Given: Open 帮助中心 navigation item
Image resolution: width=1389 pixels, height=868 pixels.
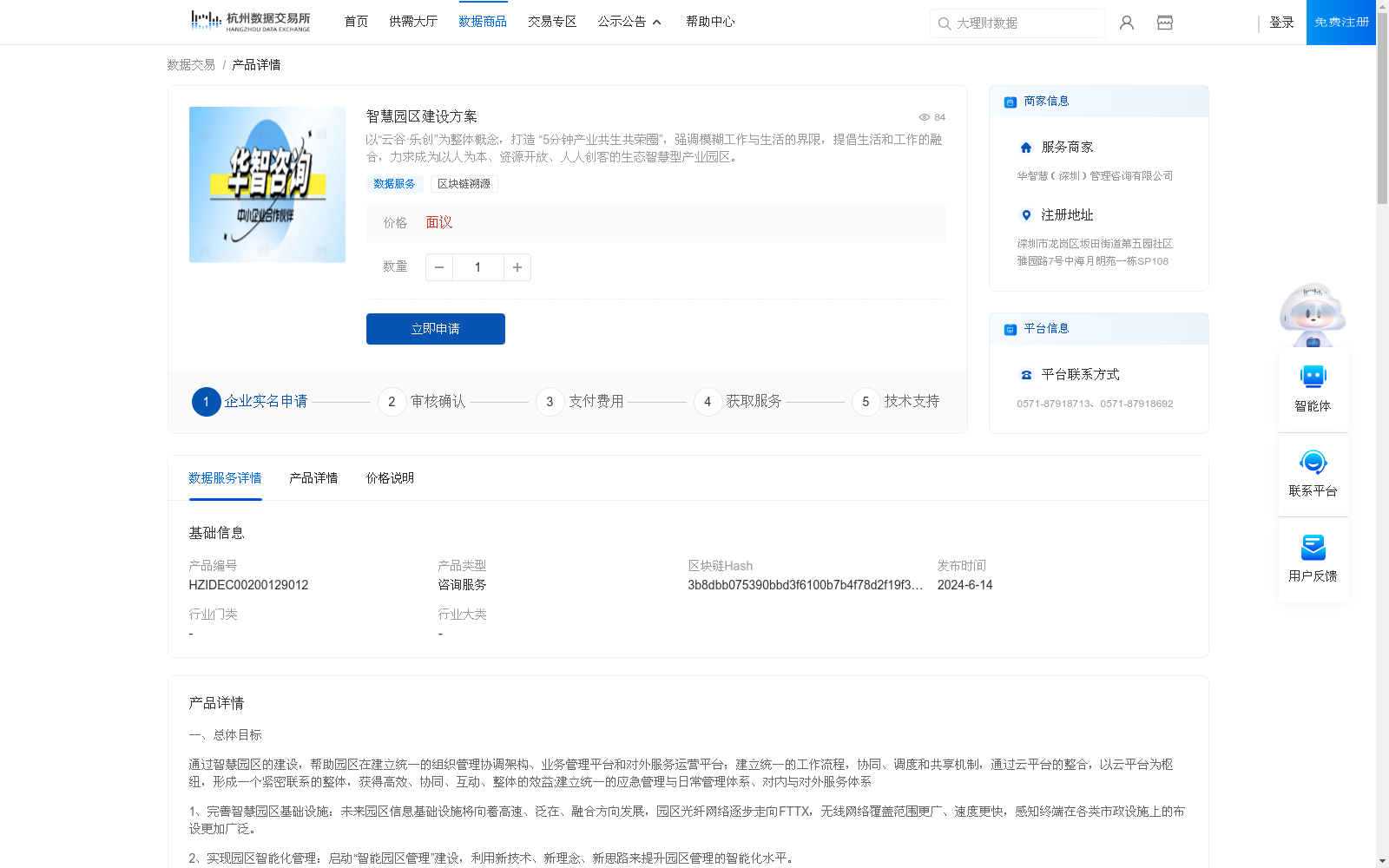Looking at the screenshot, I should pos(710,22).
